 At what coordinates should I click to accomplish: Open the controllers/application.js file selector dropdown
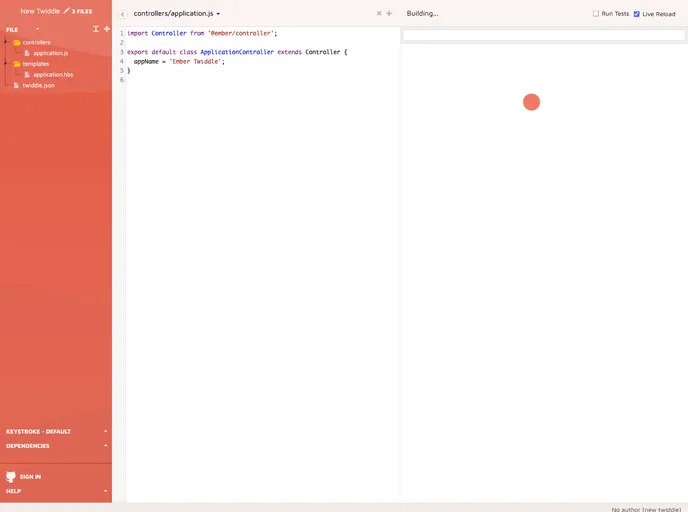coord(177,14)
